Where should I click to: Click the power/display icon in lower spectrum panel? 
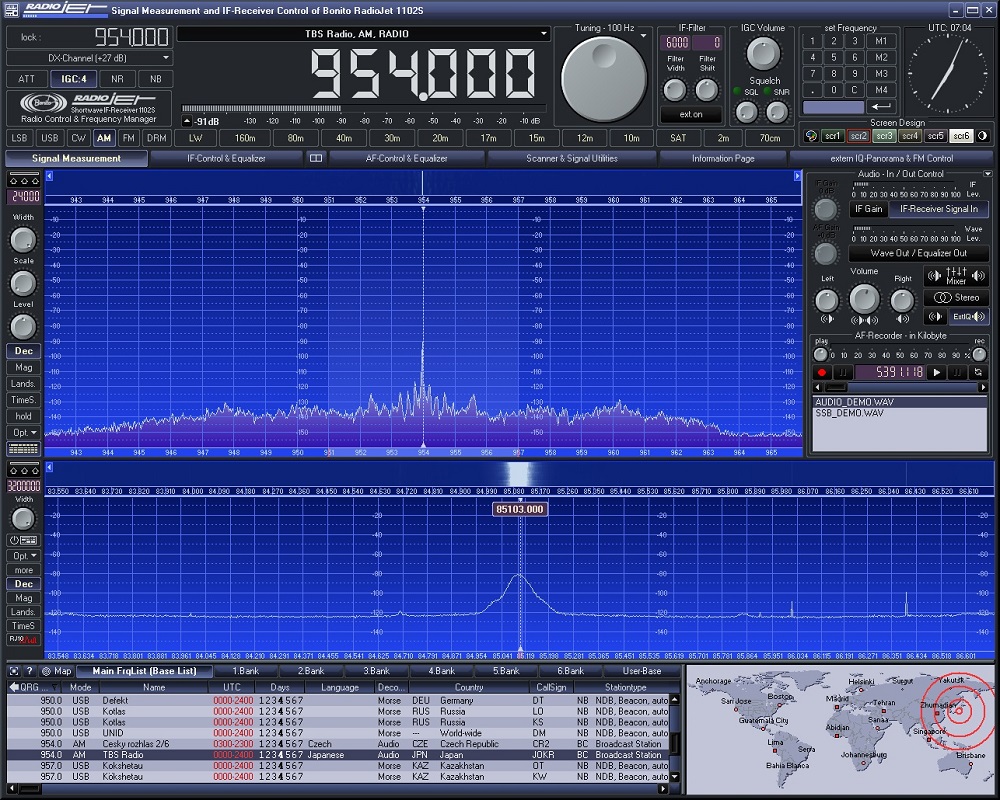point(24,540)
